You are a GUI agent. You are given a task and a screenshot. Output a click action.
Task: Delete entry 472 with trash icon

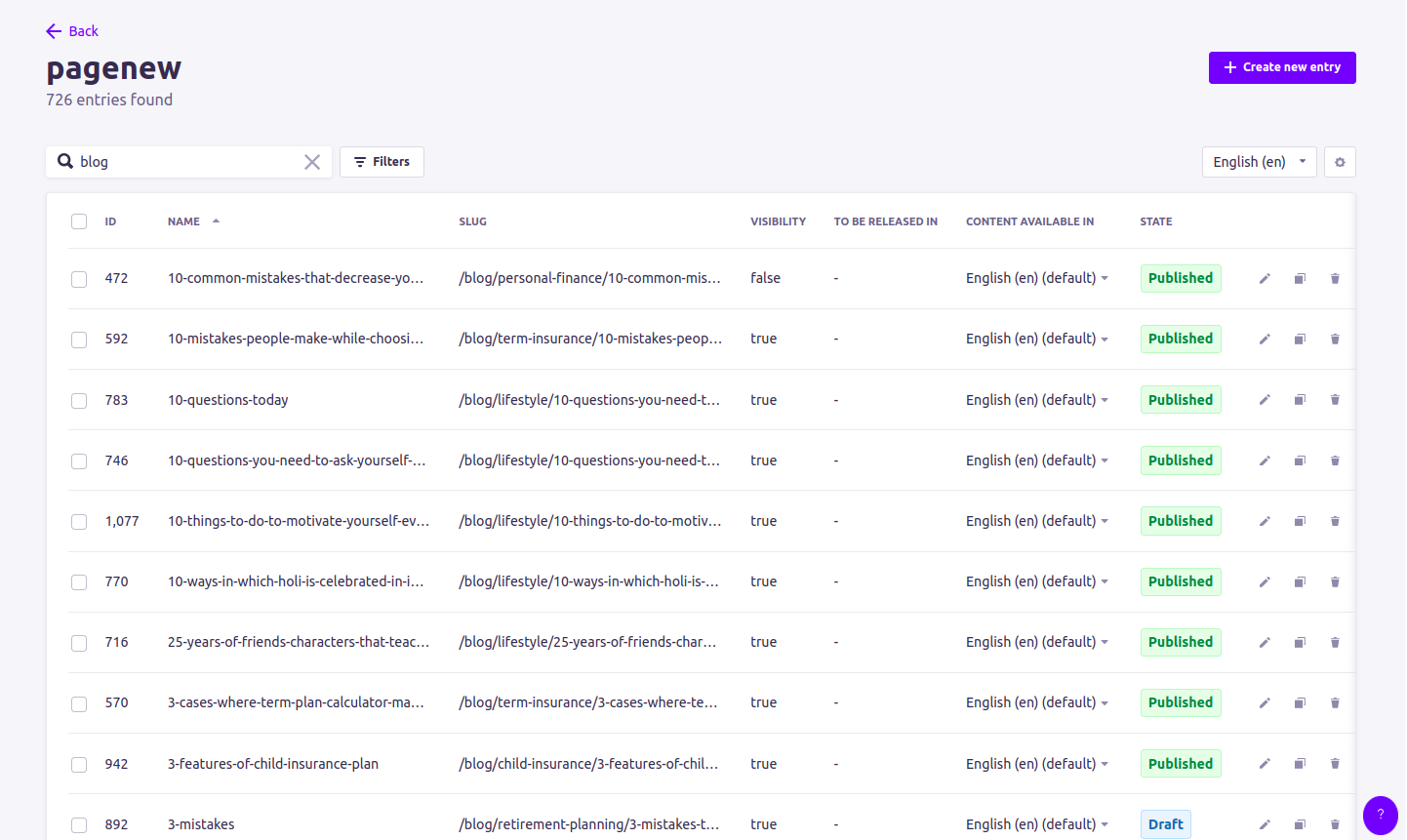(1335, 279)
